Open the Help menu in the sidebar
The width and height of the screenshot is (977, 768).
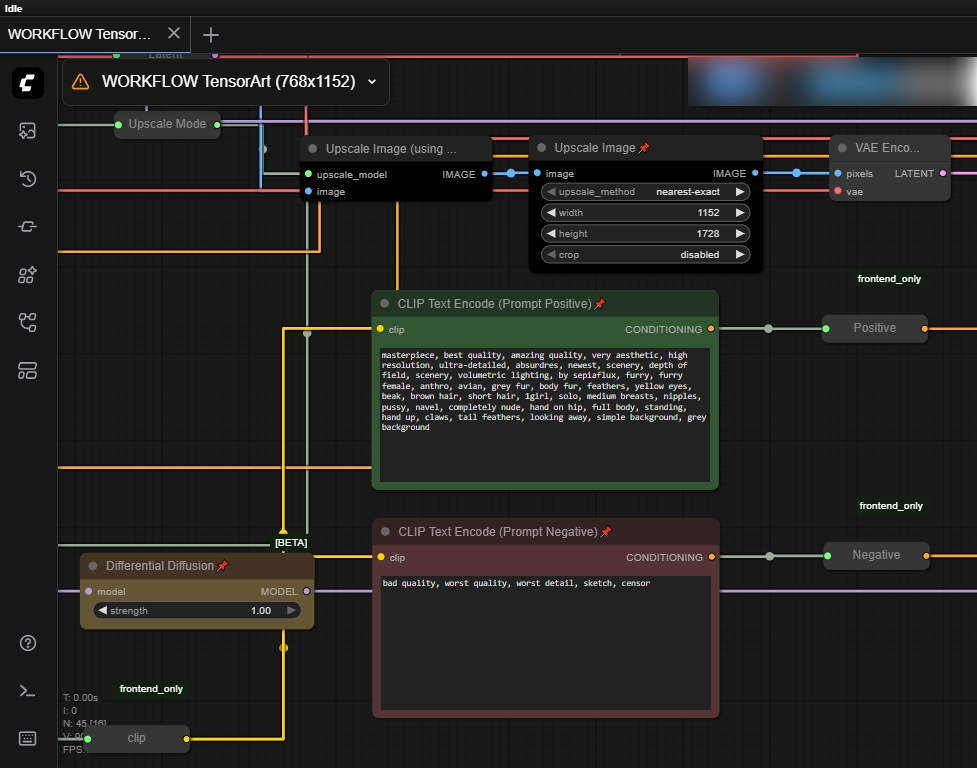(x=27, y=643)
